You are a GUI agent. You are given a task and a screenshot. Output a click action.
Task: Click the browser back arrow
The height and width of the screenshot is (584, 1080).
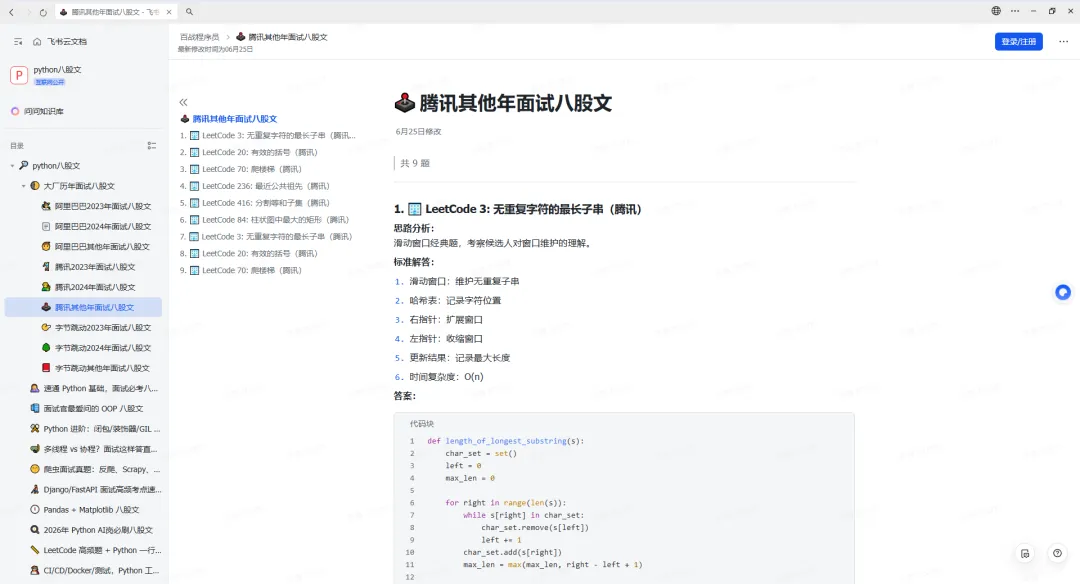(x=11, y=12)
